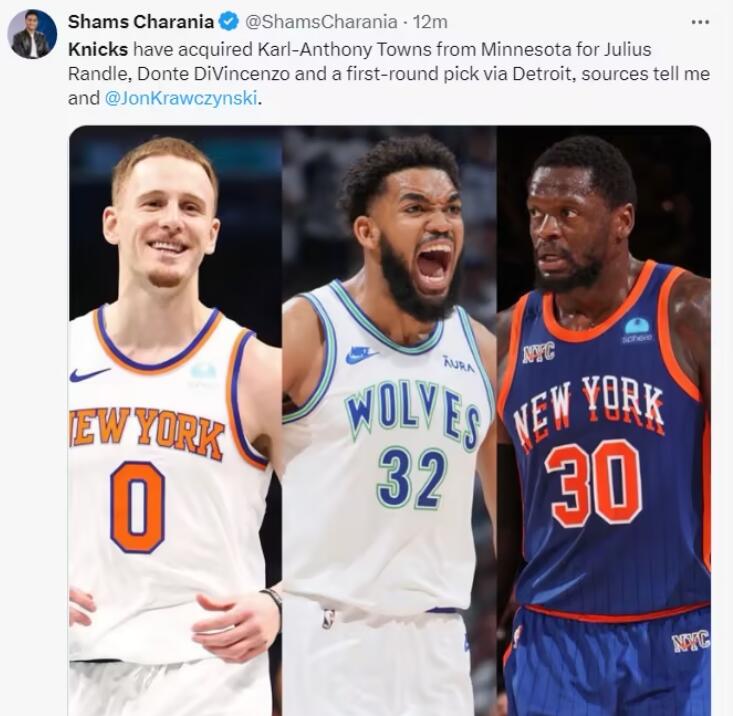Open the Shams Charania display name
The width and height of the screenshot is (733, 716).
coord(141,21)
